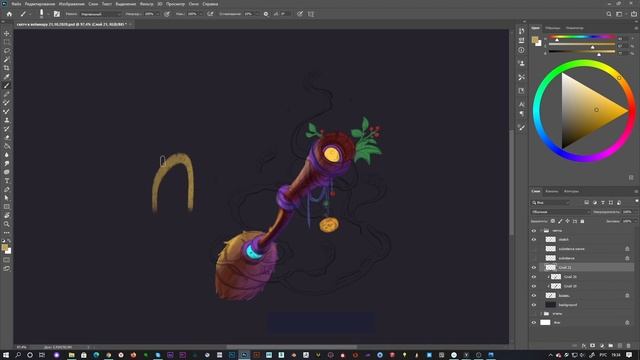The image size is (640, 360).
Task: Hide the top layer group with its eye
Action: coord(533,231)
